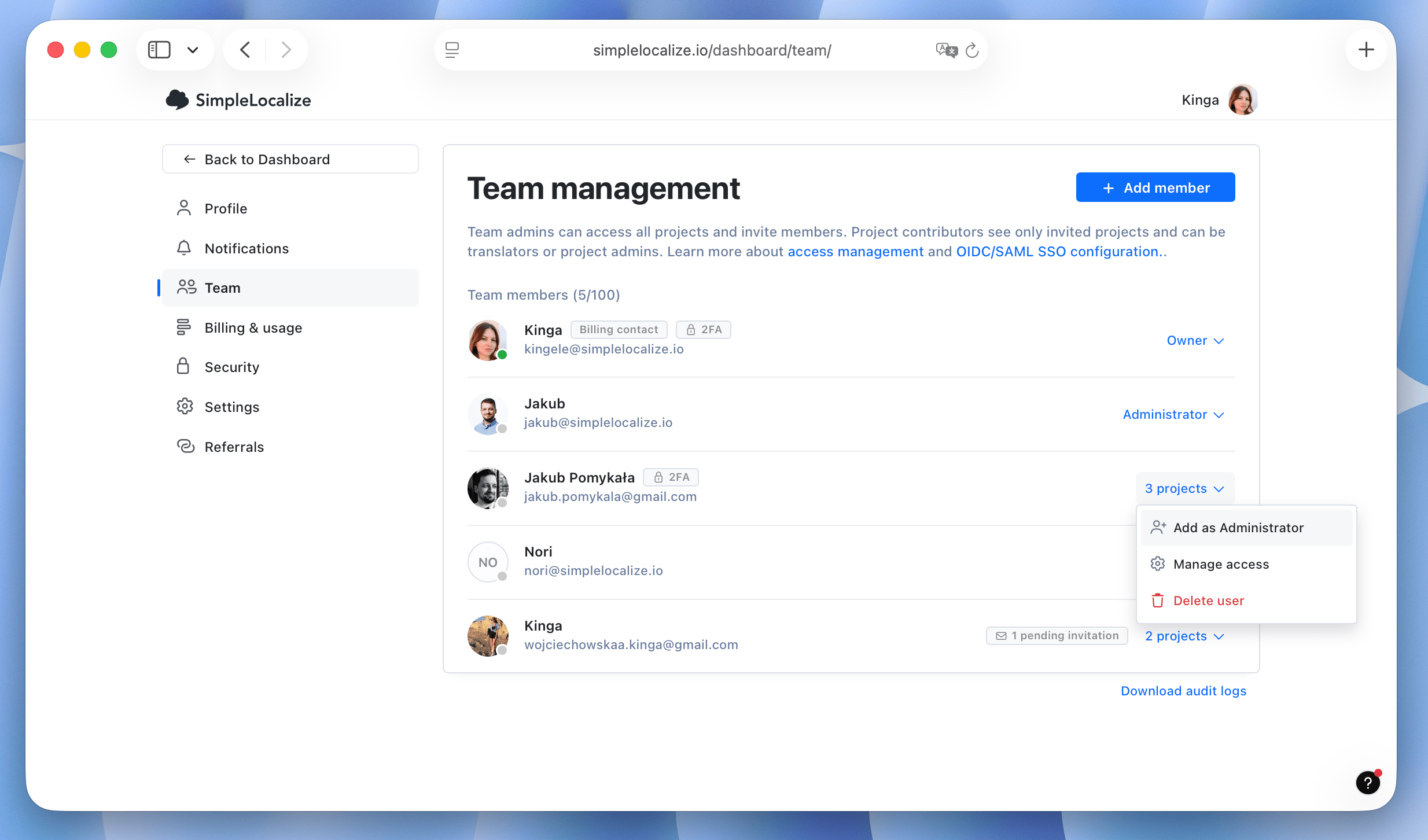Go forward with the browser forward arrow

[286, 50]
